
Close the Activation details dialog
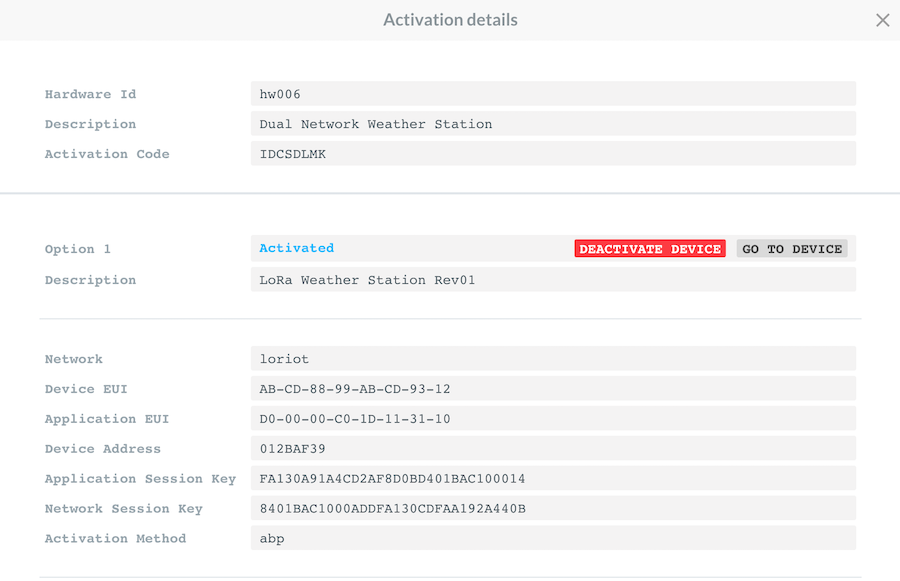(882, 20)
